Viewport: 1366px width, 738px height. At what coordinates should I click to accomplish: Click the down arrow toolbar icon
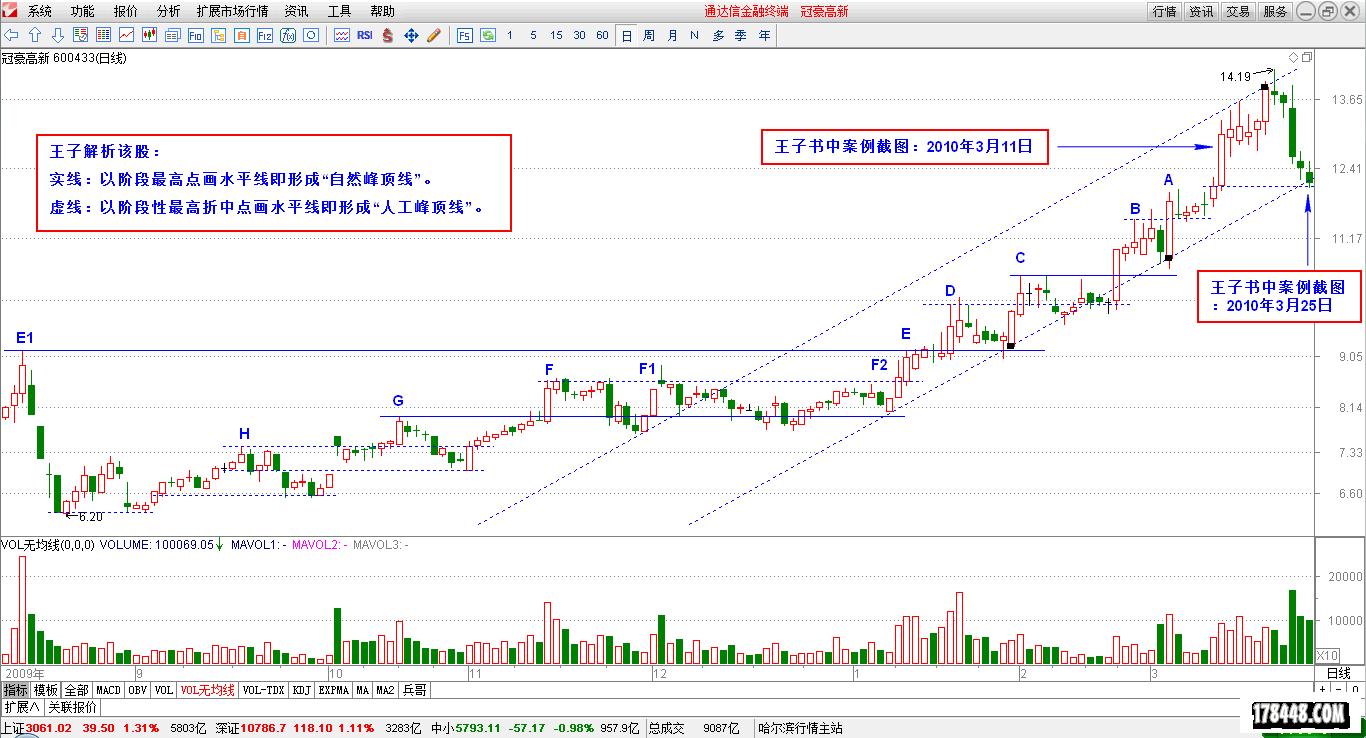pos(58,35)
